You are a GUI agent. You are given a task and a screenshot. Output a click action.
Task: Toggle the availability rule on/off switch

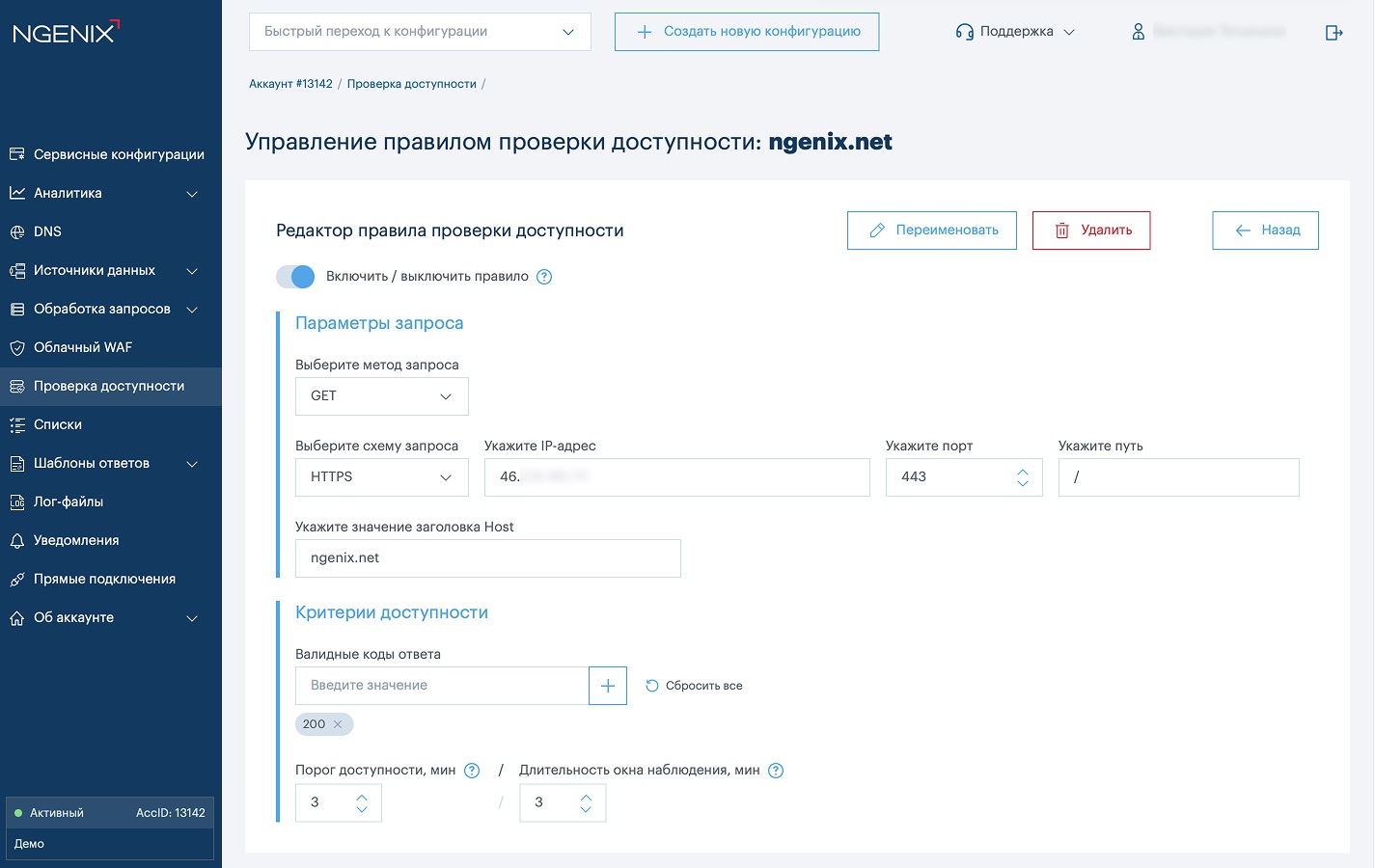[295, 277]
